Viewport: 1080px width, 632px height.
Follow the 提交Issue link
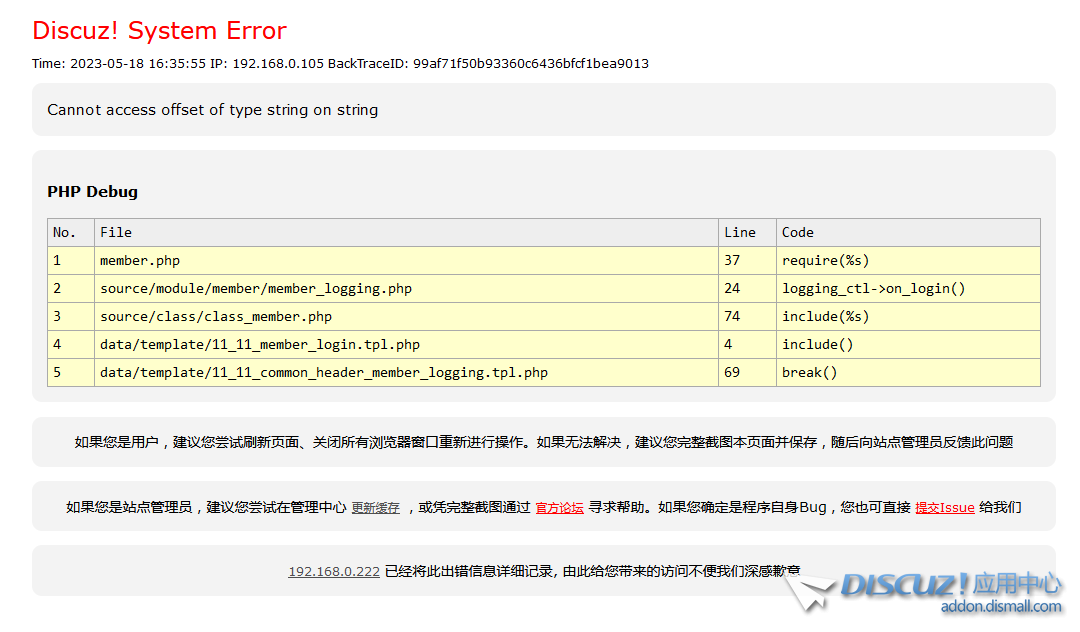tap(944, 508)
